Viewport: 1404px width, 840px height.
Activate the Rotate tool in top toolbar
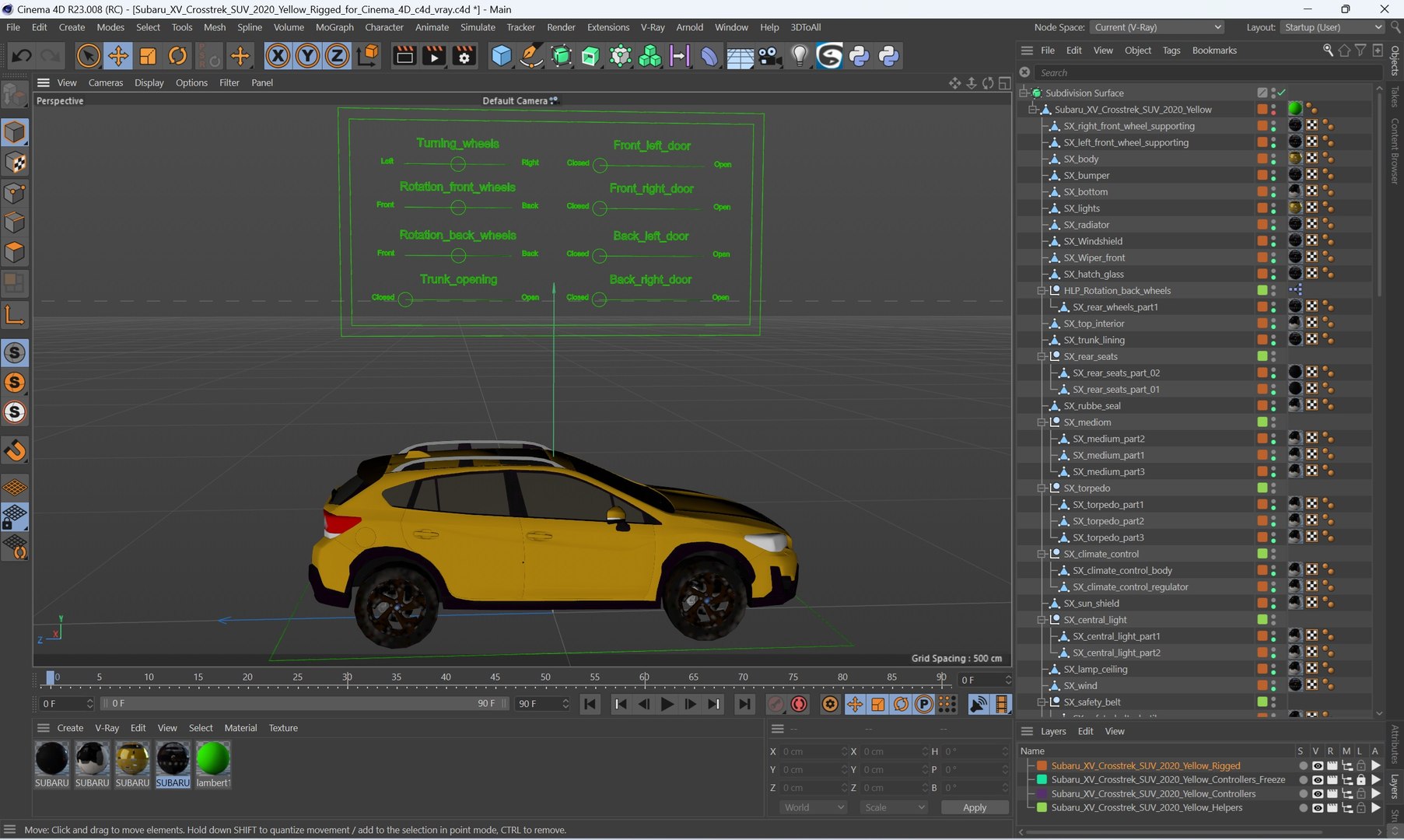(x=178, y=56)
